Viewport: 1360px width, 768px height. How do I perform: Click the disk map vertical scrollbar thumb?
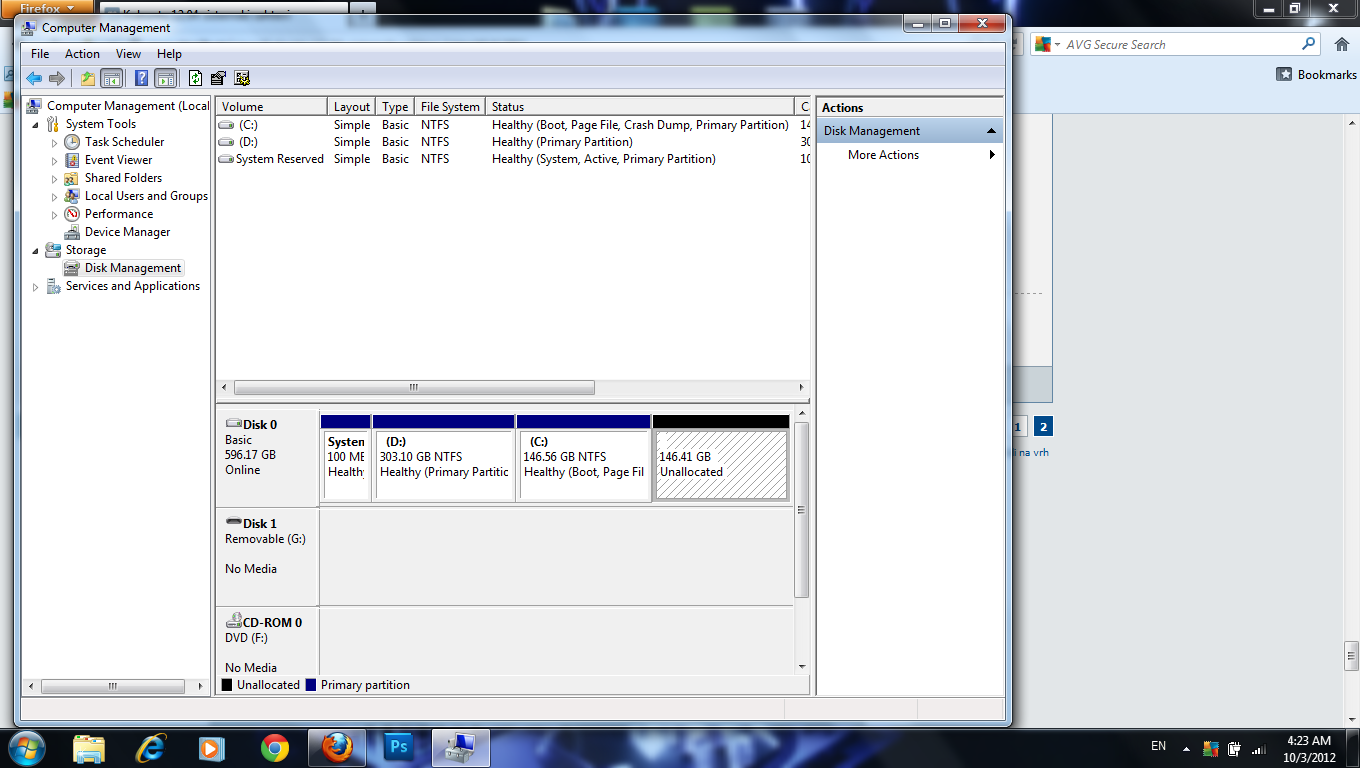pos(801,510)
